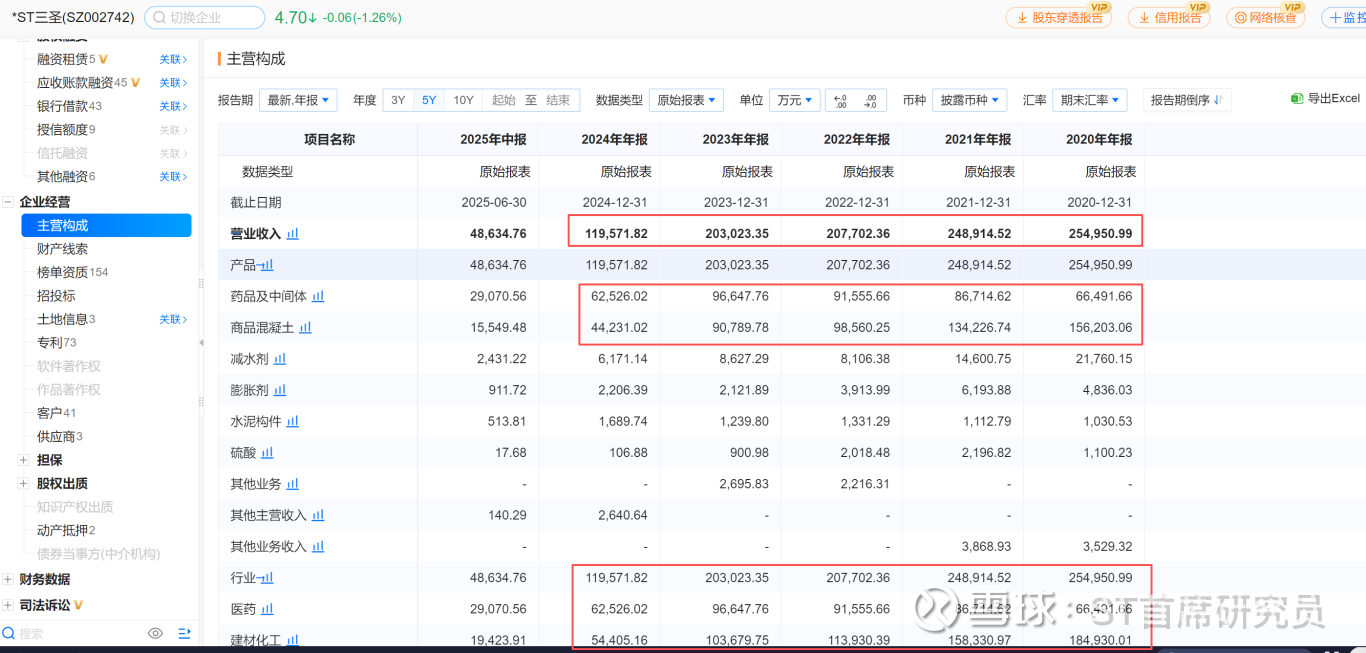Select the 3Y year range option
The image size is (1366, 653).
[x=398, y=100]
